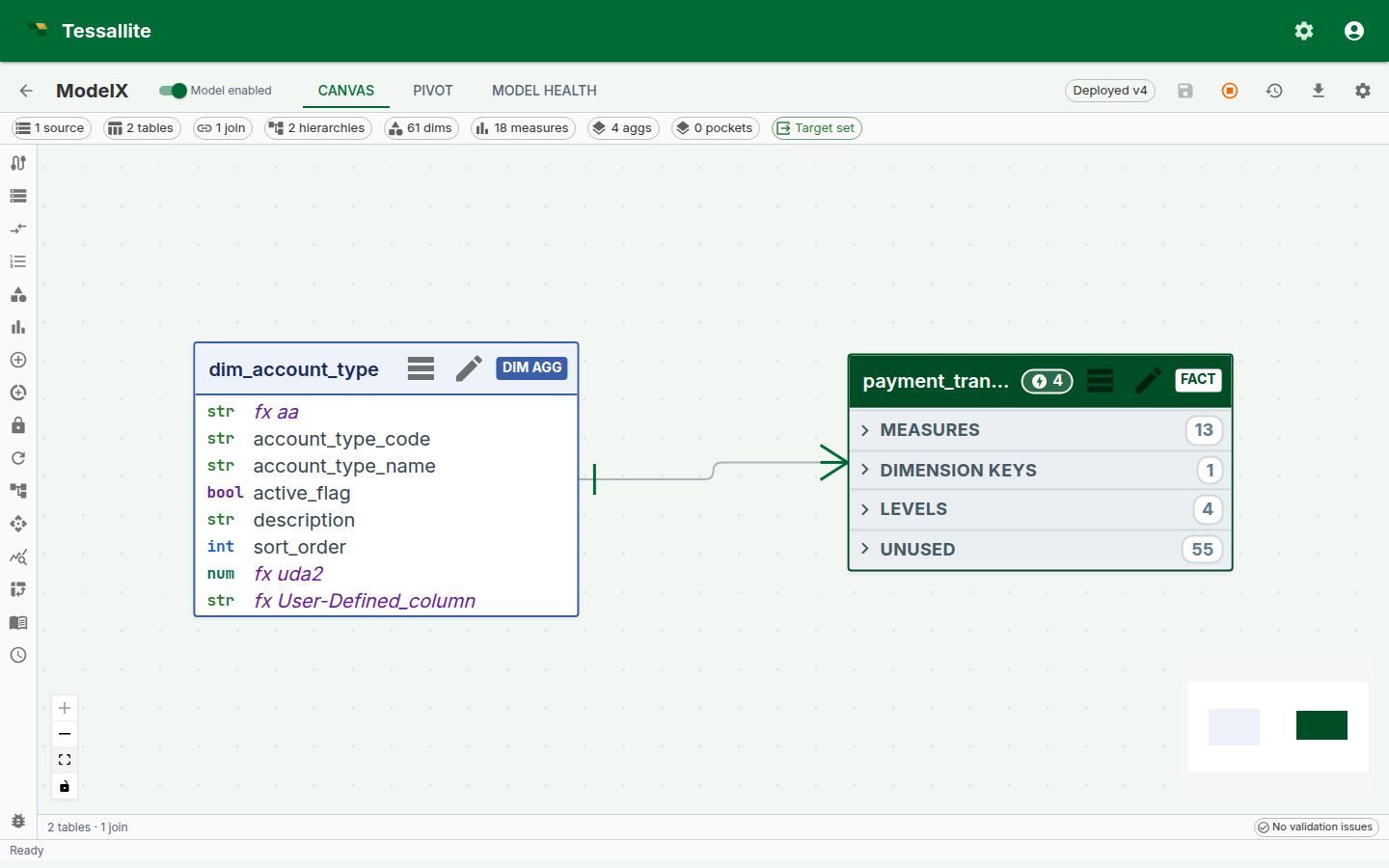Click the 2 hierarchies chip
Screen dimensions: 1389x868
coord(318,128)
